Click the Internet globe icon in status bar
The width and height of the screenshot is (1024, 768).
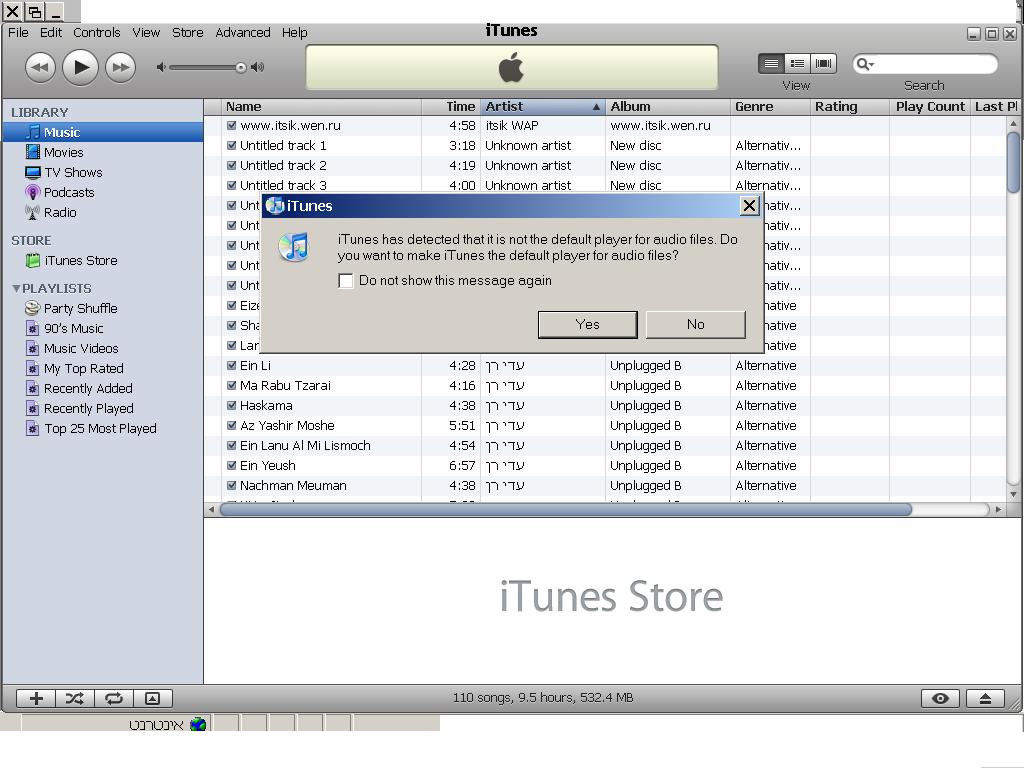coord(198,724)
